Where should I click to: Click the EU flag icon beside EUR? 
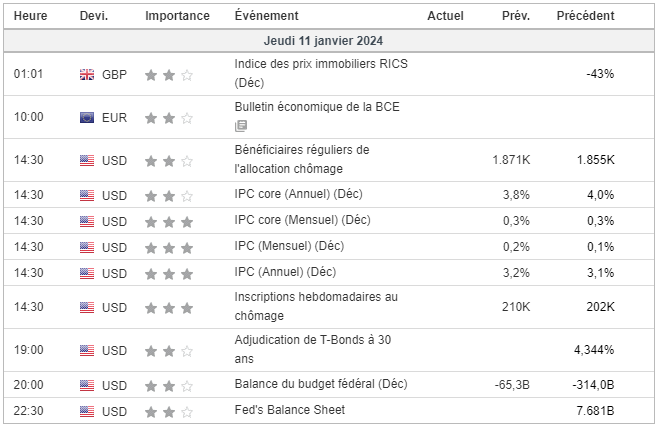[87, 117]
